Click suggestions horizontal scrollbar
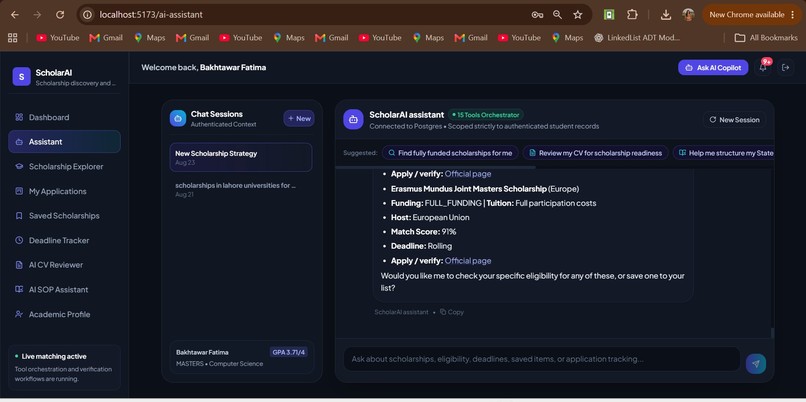The height and width of the screenshot is (402, 806). coord(435,167)
